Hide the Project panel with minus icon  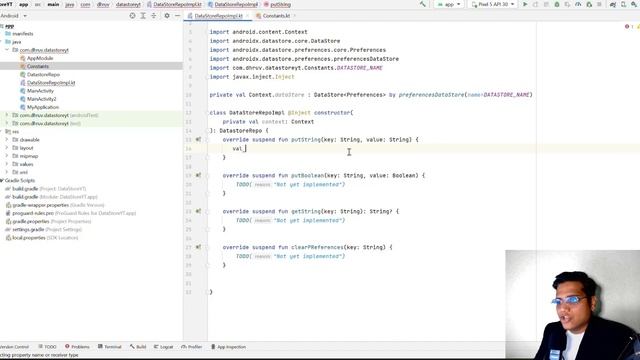coord(177,16)
